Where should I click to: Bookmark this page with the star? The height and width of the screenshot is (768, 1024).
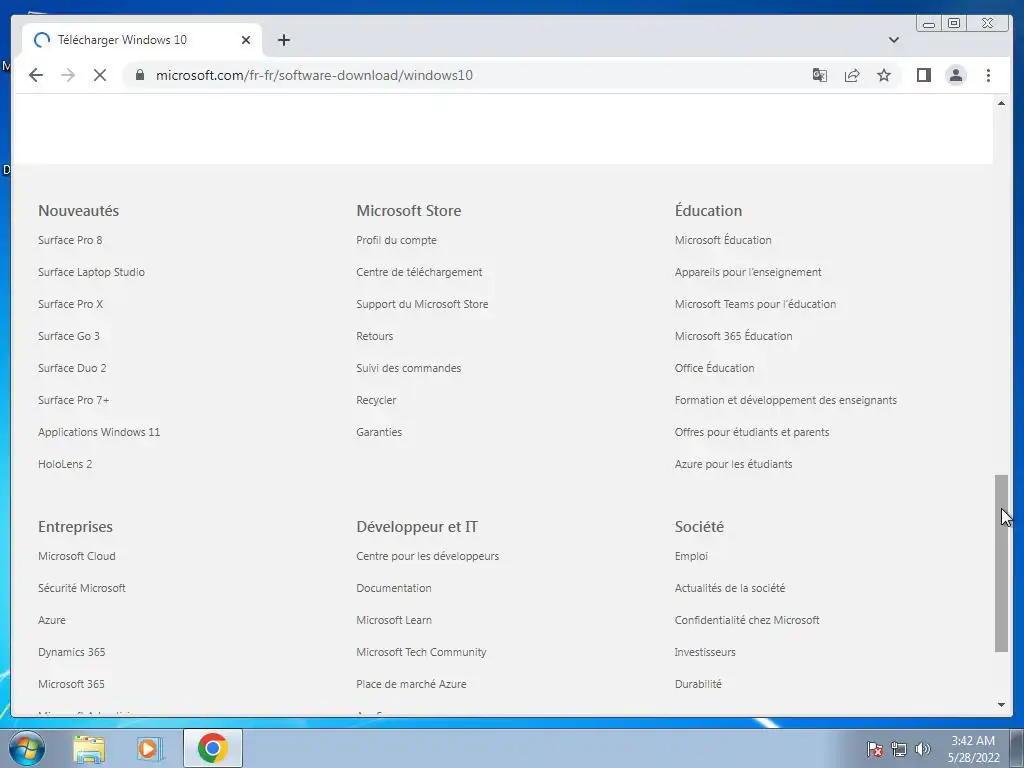(884, 75)
